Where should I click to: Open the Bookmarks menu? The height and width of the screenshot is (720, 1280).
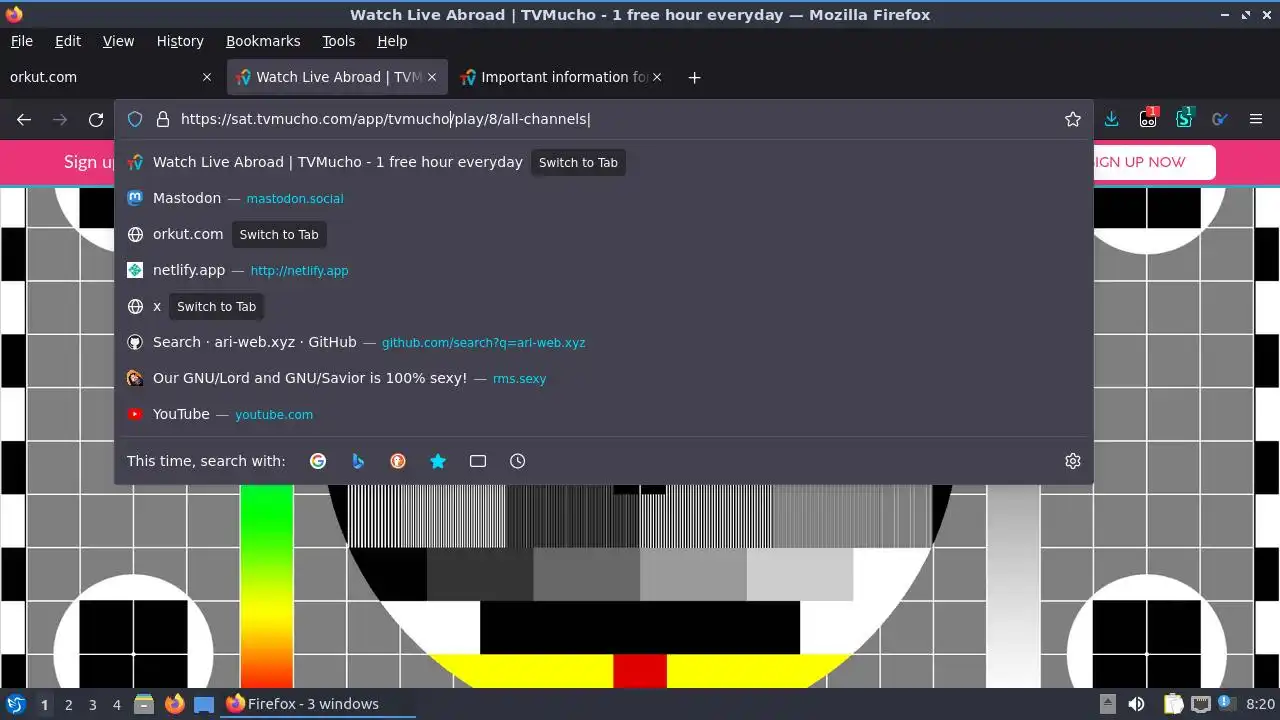[263, 41]
